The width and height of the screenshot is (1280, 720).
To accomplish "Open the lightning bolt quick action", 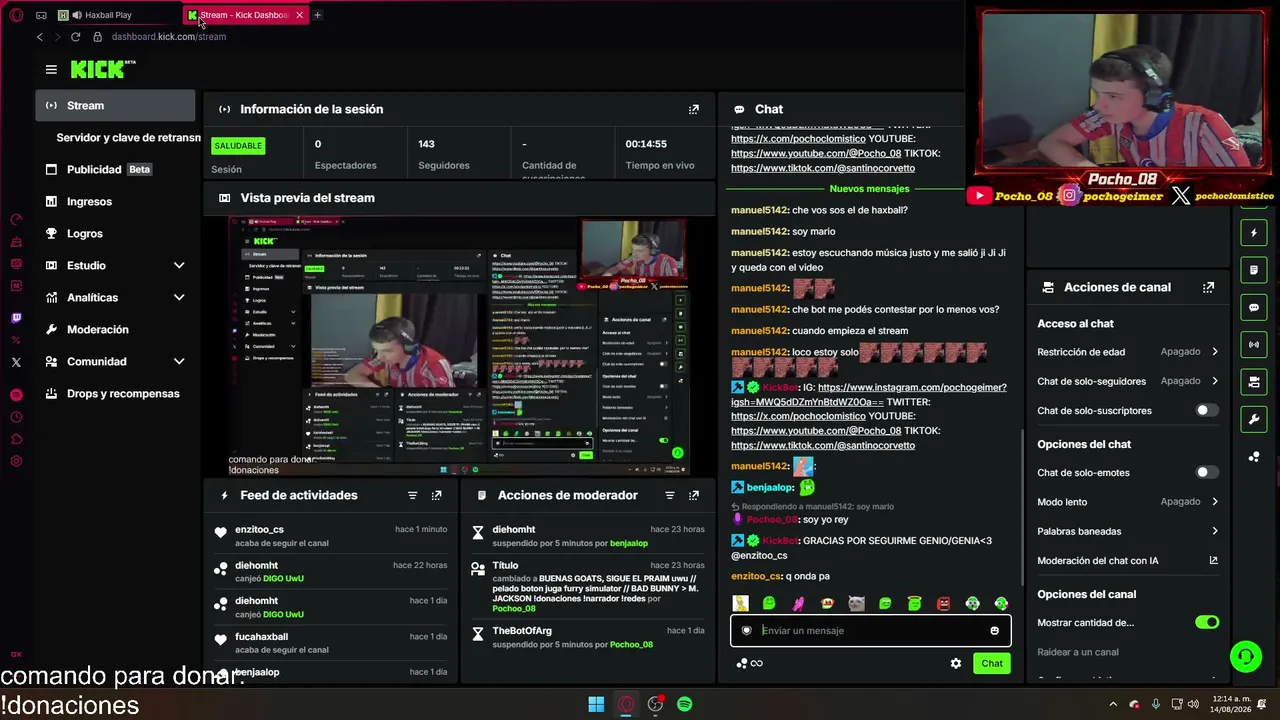I will tap(1254, 233).
